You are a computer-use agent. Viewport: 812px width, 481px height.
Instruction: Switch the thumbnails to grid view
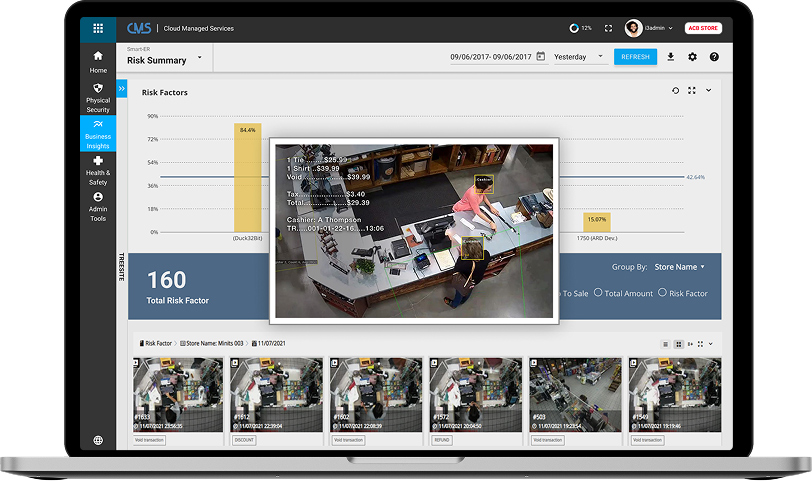(x=678, y=343)
